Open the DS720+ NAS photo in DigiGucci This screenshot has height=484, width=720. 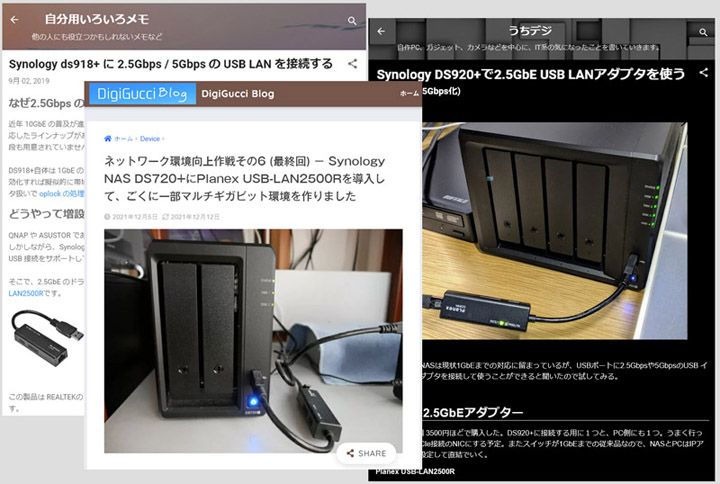coord(253,341)
